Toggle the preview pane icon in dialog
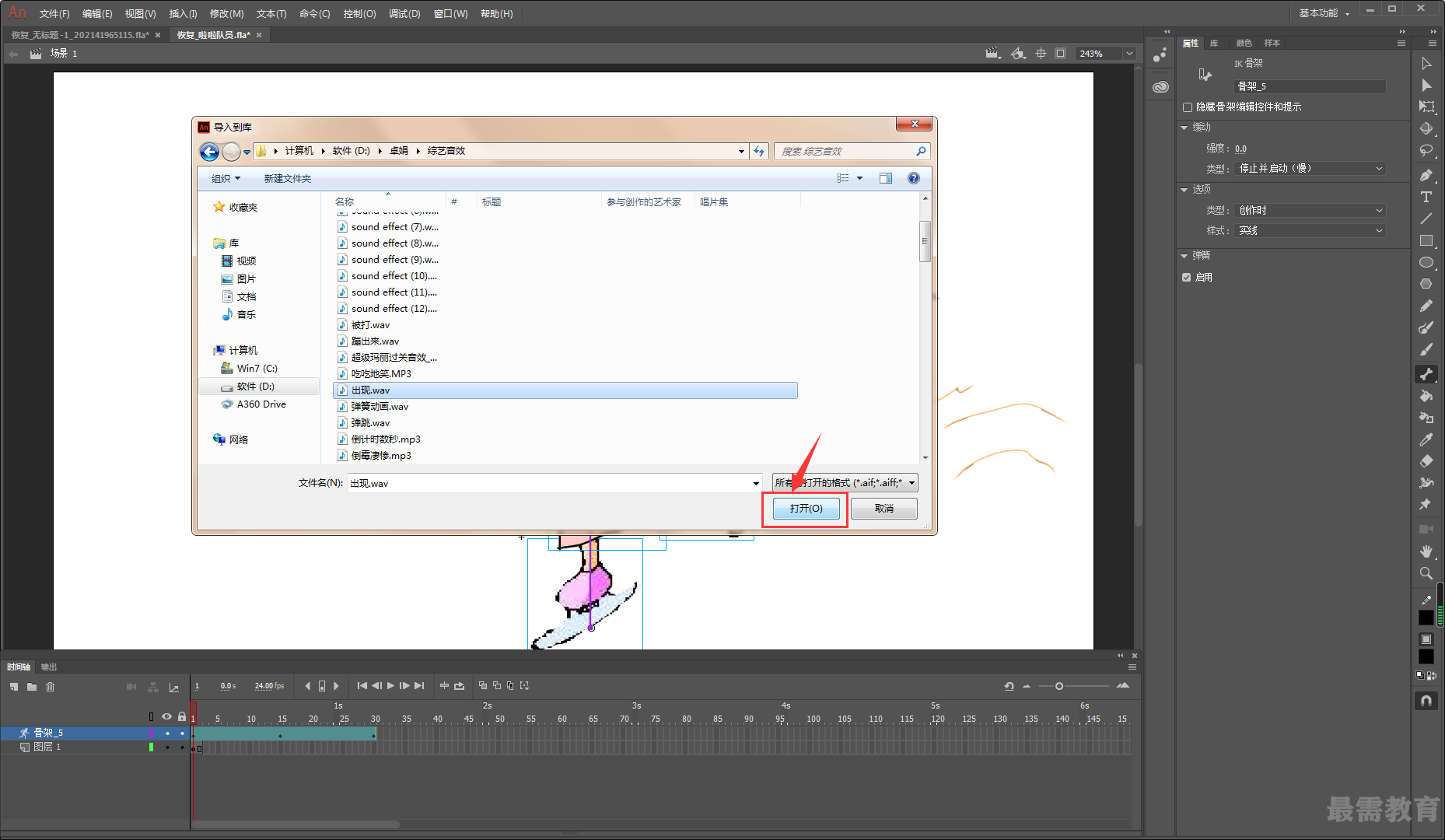Screen dimensions: 1445x840 click(886, 178)
